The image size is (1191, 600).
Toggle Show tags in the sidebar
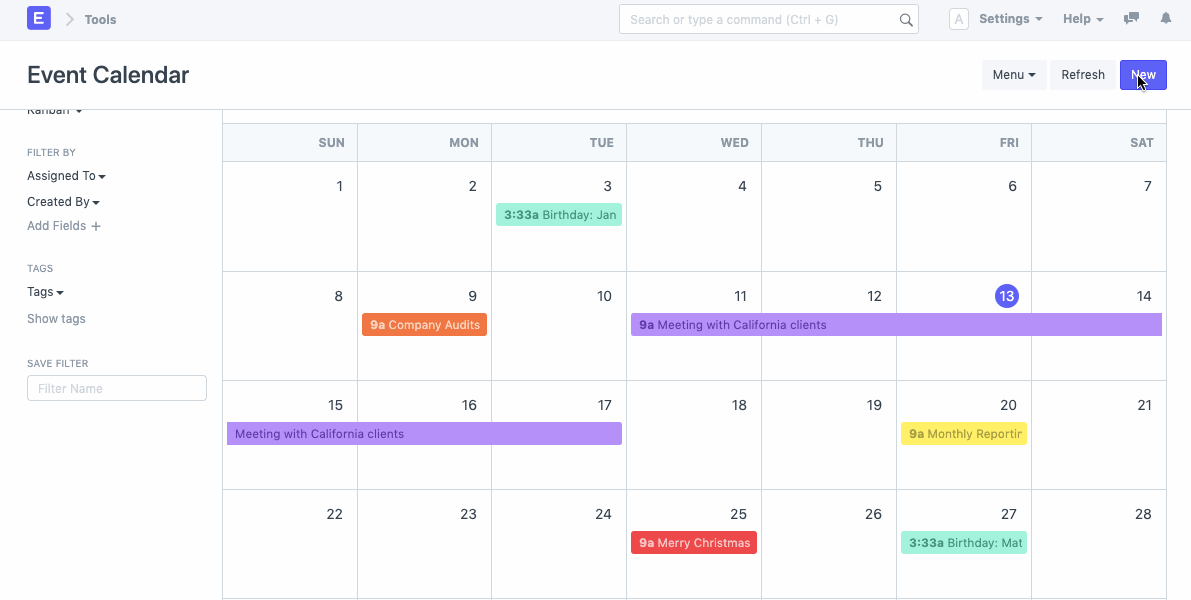click(x=56, y=318)
